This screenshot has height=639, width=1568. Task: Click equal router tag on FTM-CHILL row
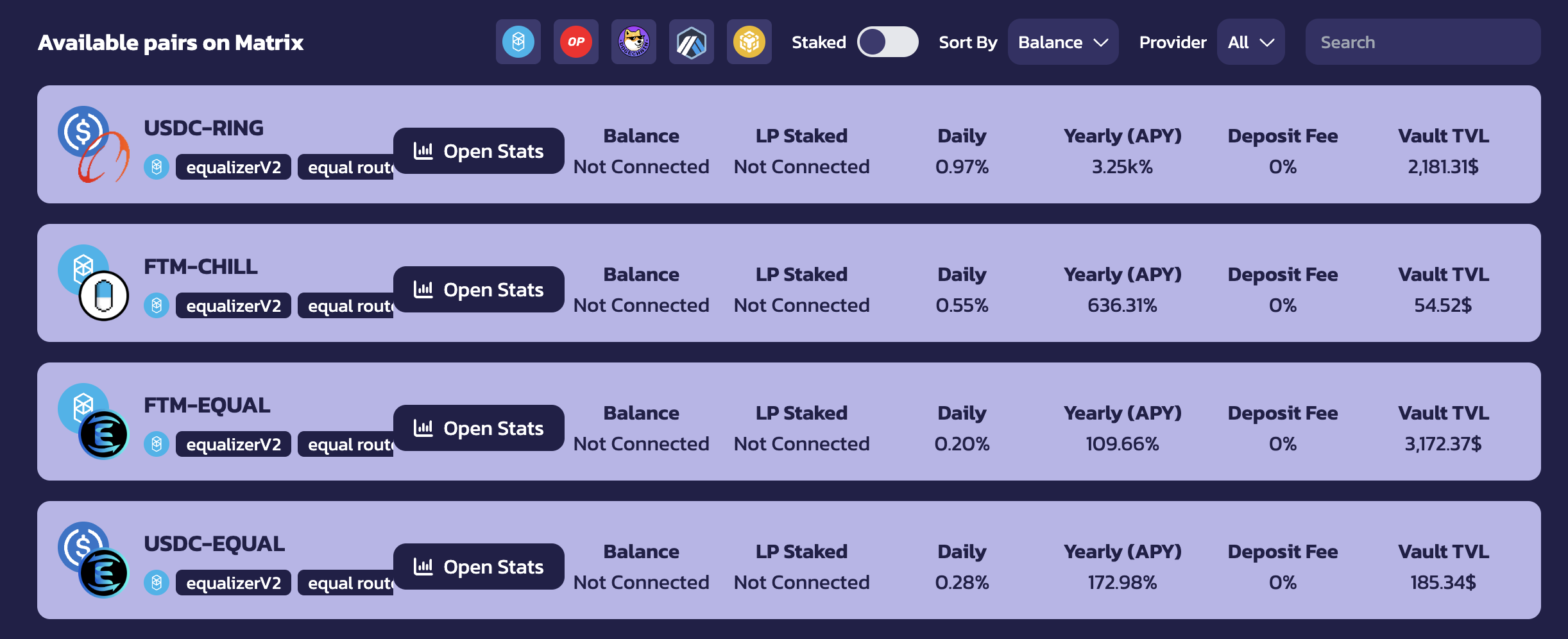346,306
